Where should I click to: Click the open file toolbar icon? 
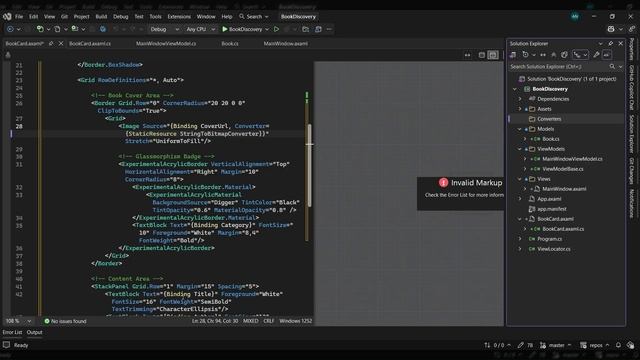click(57, 29)
